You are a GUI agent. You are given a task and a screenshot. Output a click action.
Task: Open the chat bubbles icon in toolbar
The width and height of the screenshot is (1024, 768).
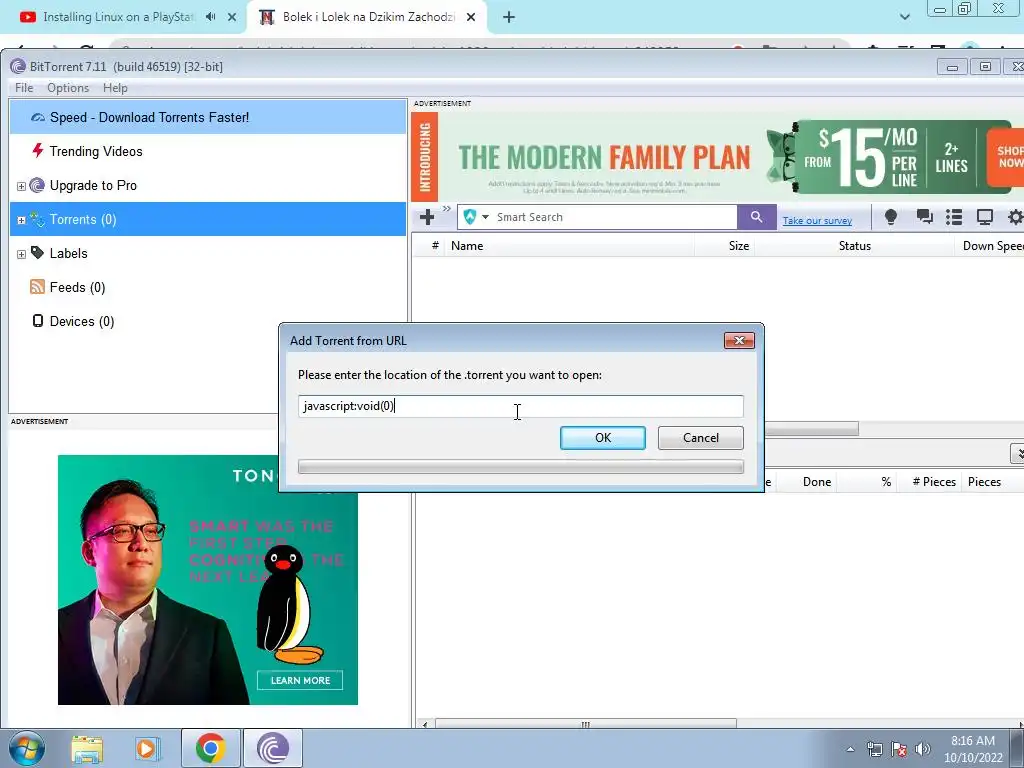tap(924, 217)
